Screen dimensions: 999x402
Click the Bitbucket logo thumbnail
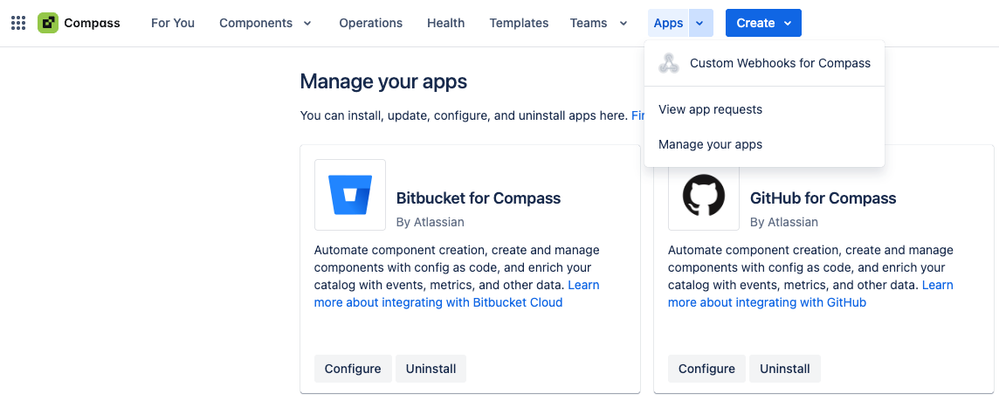(350, 195)
